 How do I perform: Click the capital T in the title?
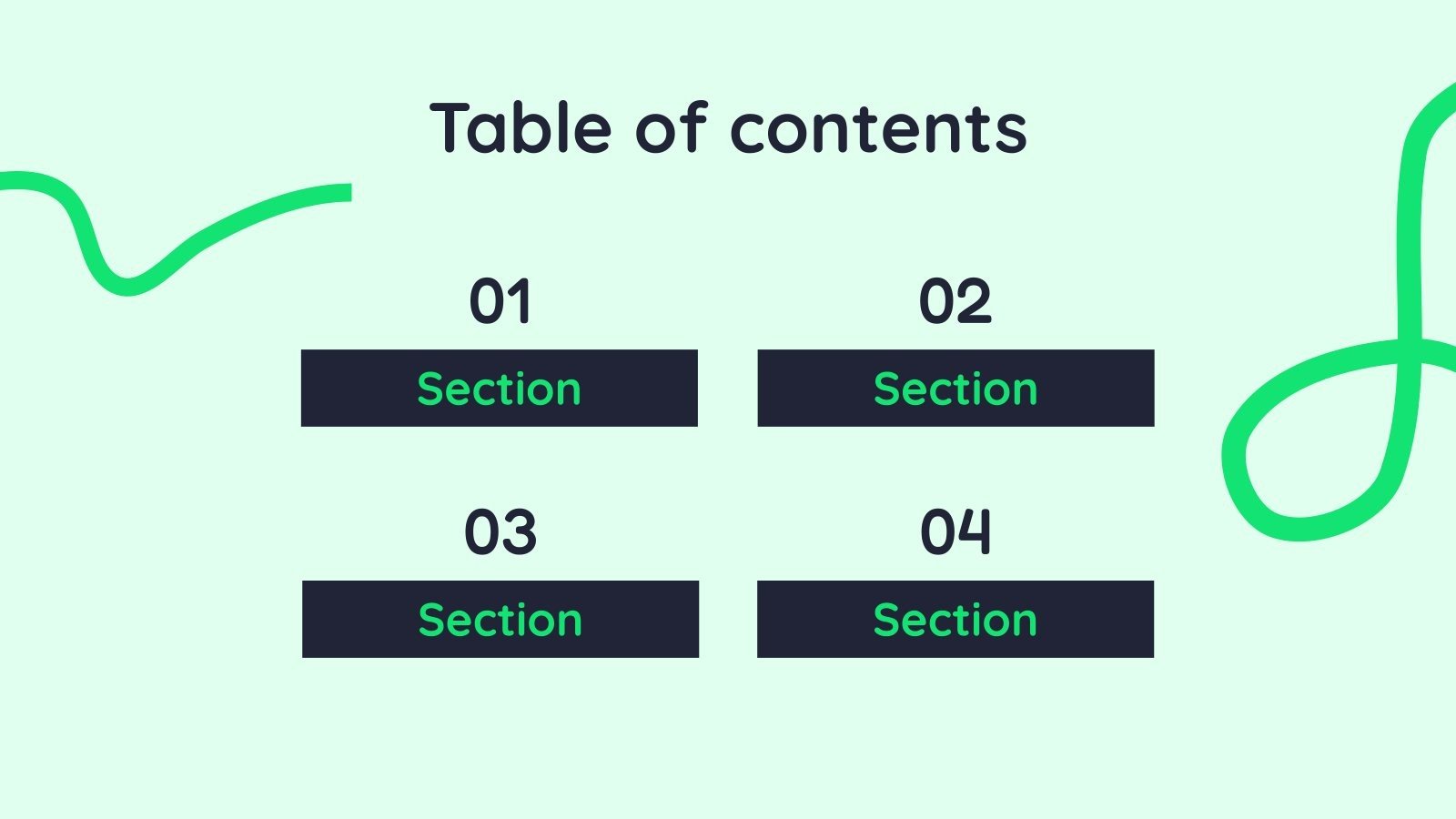[x=452, y=127]
